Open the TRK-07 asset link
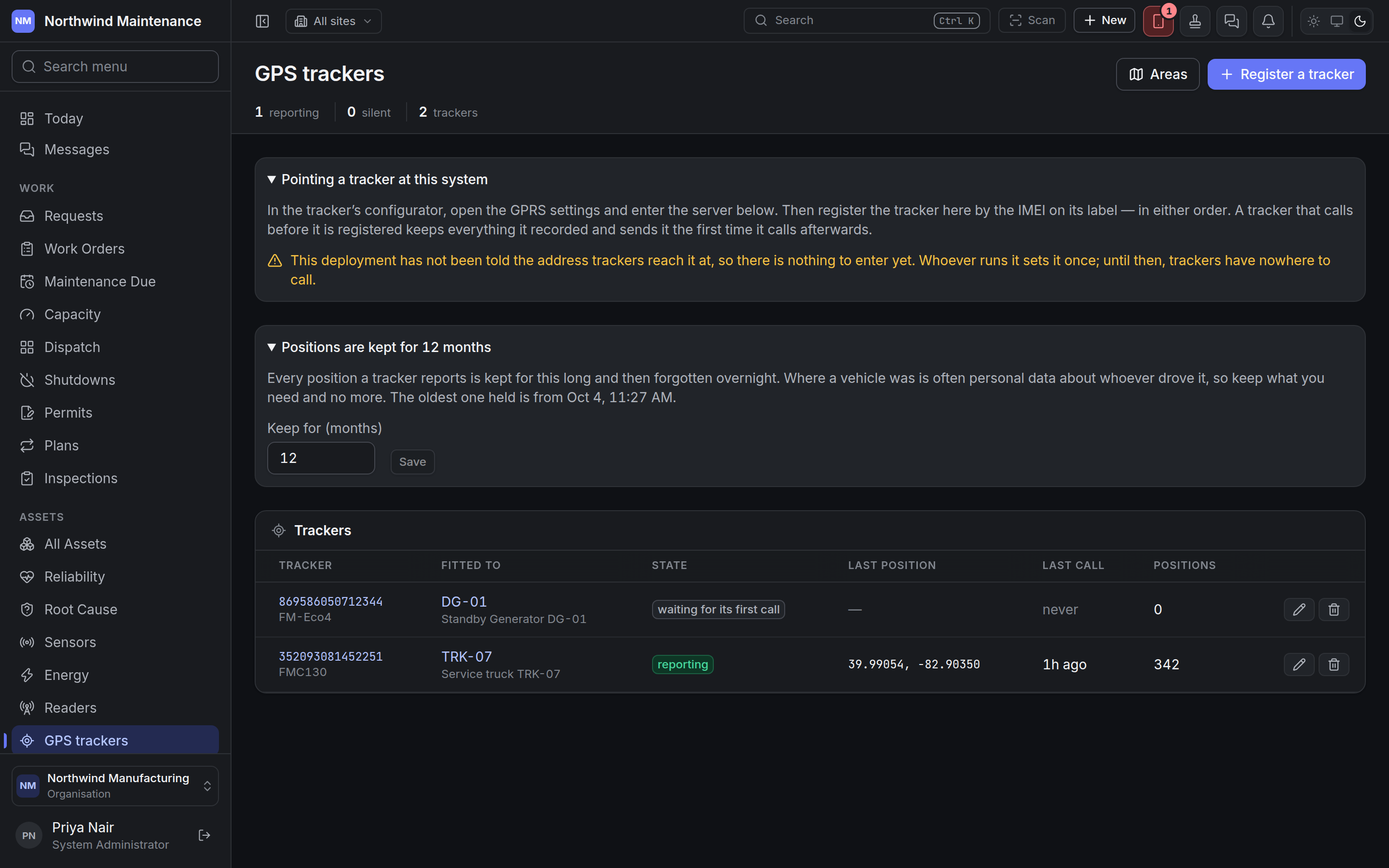Viewport: 1389px width, 868px height. point(467,657)
